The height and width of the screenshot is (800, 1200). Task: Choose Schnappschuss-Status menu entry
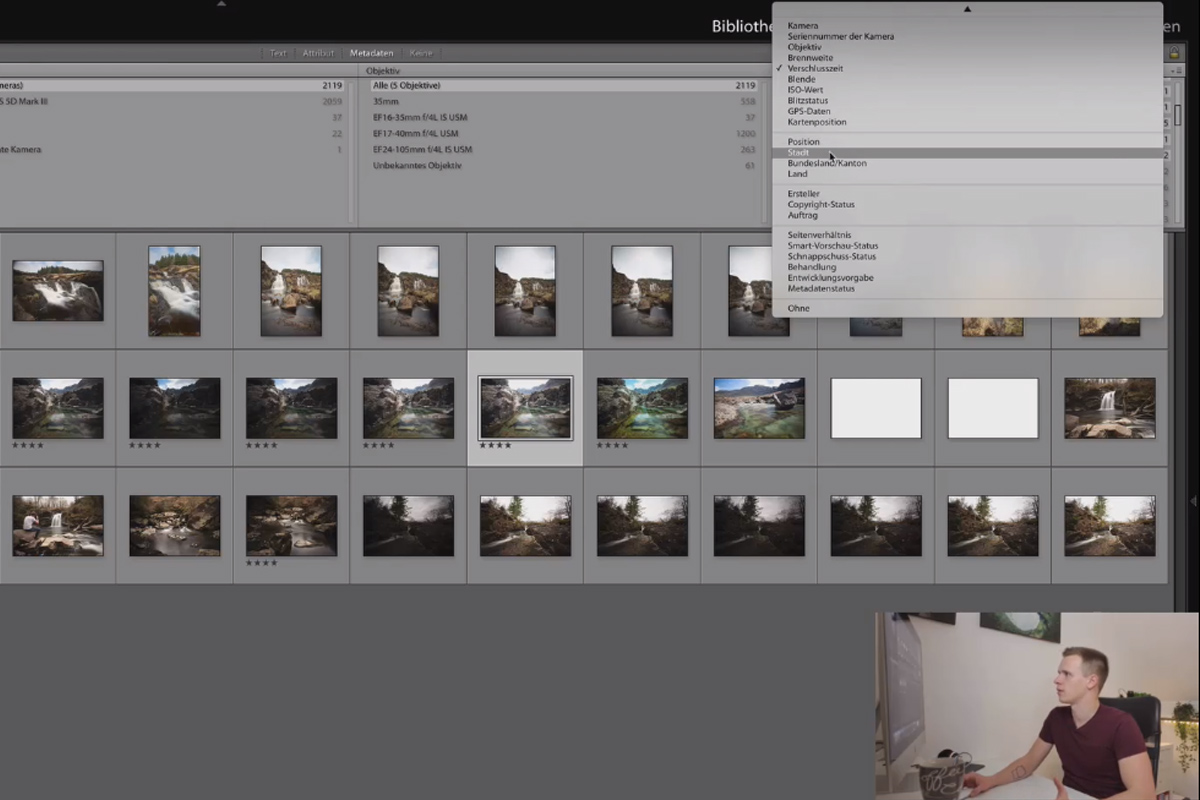point(967,257)
